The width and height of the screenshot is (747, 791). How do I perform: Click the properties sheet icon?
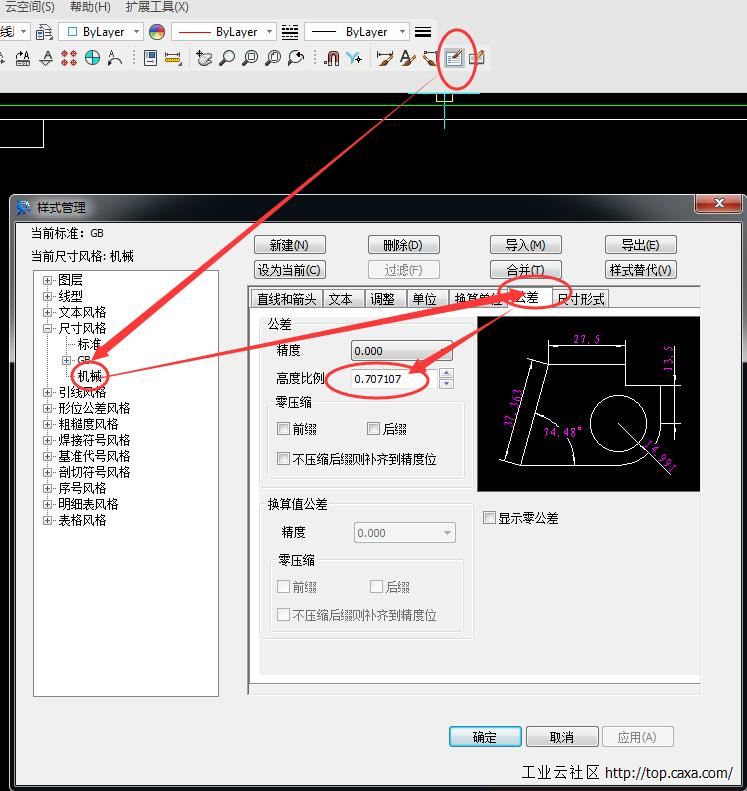pos(150,59)
